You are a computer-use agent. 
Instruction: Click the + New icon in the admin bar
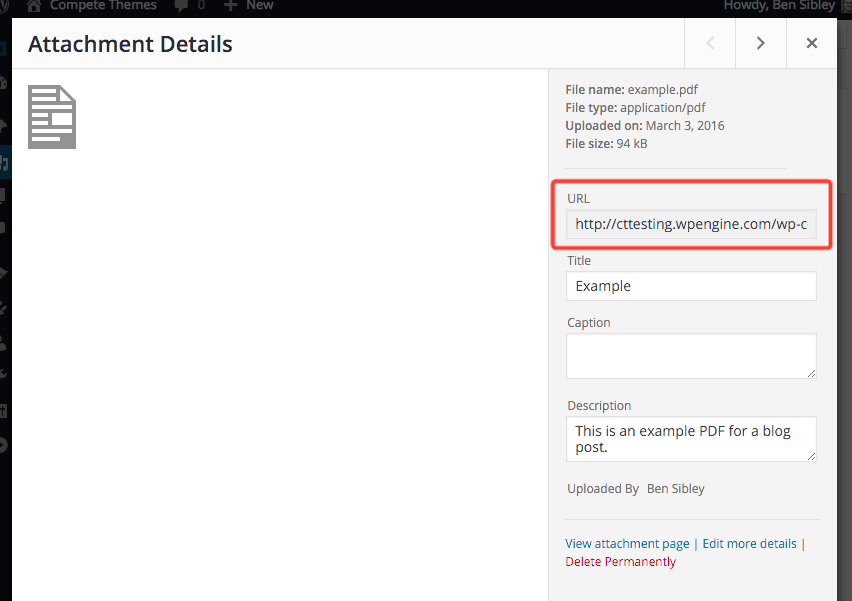(x=232, y=6)
